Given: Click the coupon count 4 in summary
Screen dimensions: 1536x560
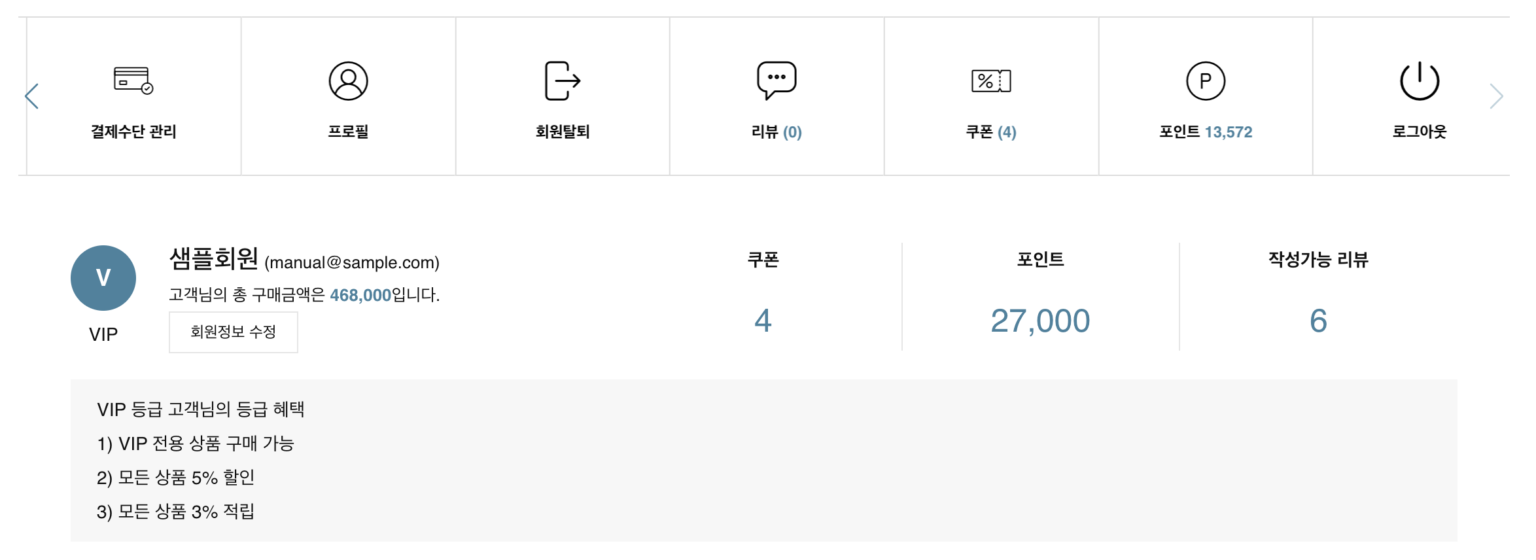Looking at the screenshot, I should (x=763, y=321).
